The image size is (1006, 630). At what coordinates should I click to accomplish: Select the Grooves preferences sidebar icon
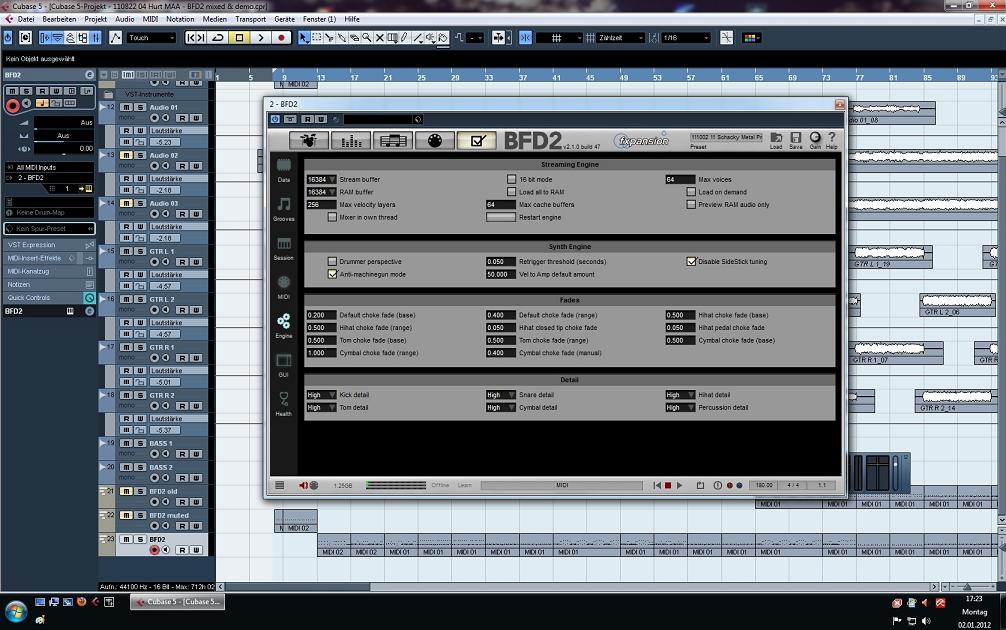(x=284, y=205)
